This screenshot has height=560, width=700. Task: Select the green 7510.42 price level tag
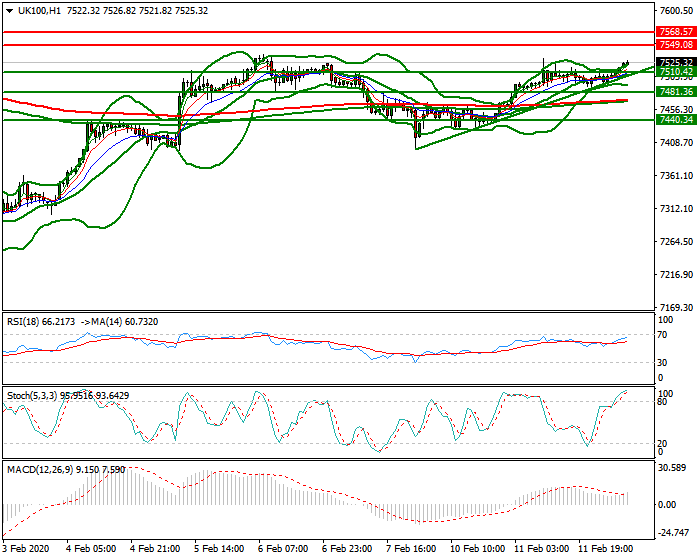[676, 72]
